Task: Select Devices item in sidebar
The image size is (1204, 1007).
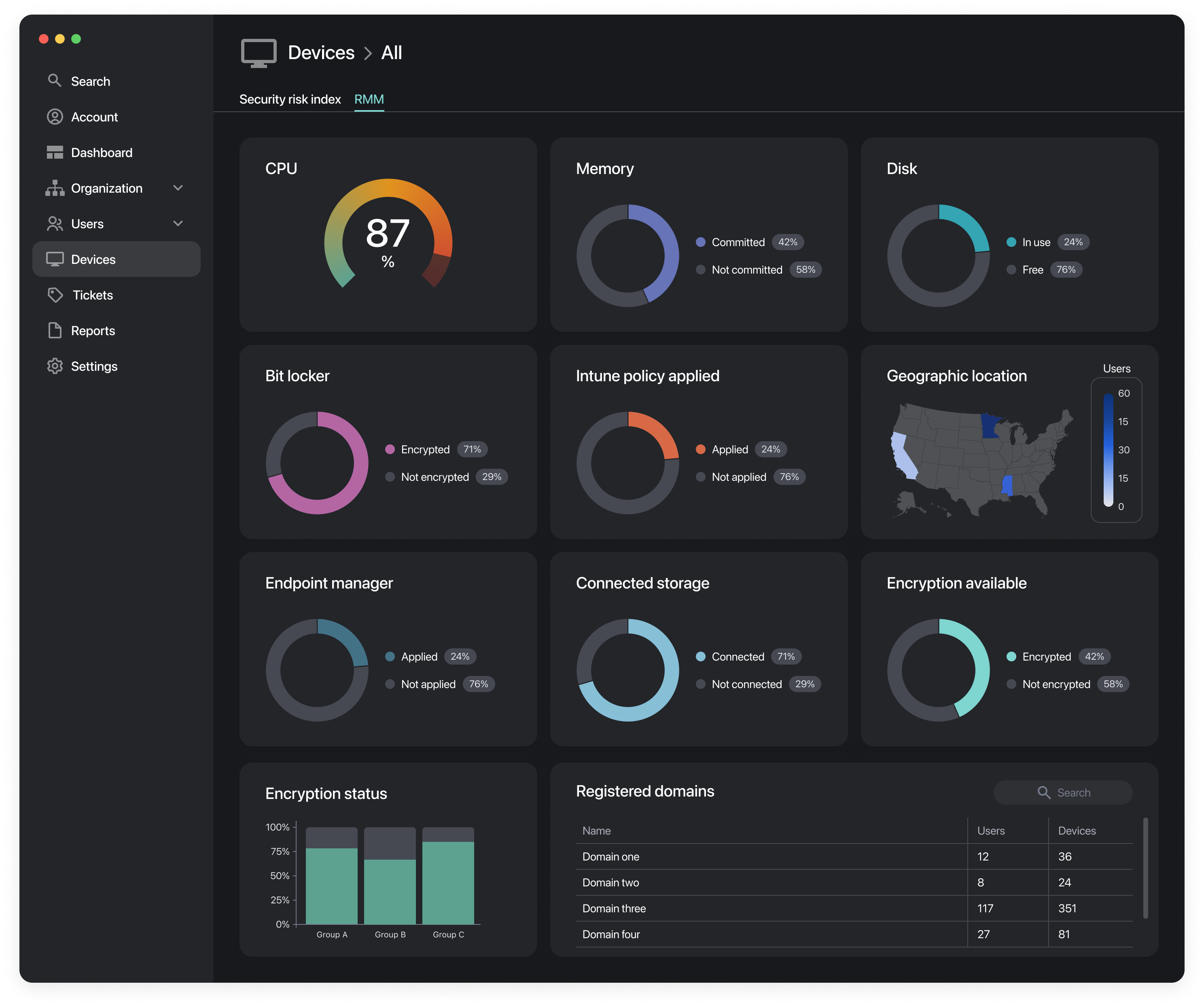Action: pos(117,259)
